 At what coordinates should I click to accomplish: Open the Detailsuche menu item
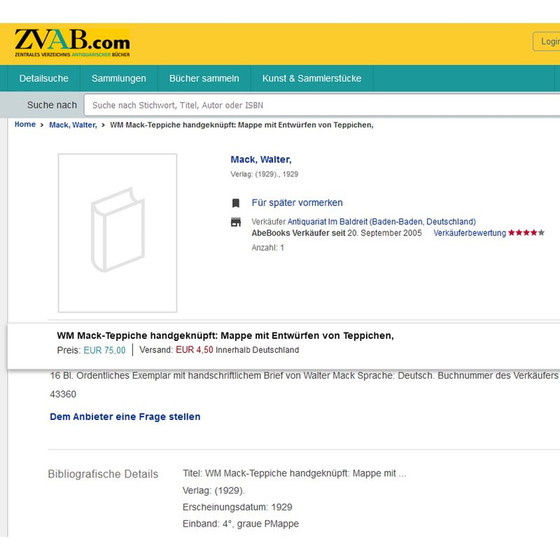click(44, 79)
